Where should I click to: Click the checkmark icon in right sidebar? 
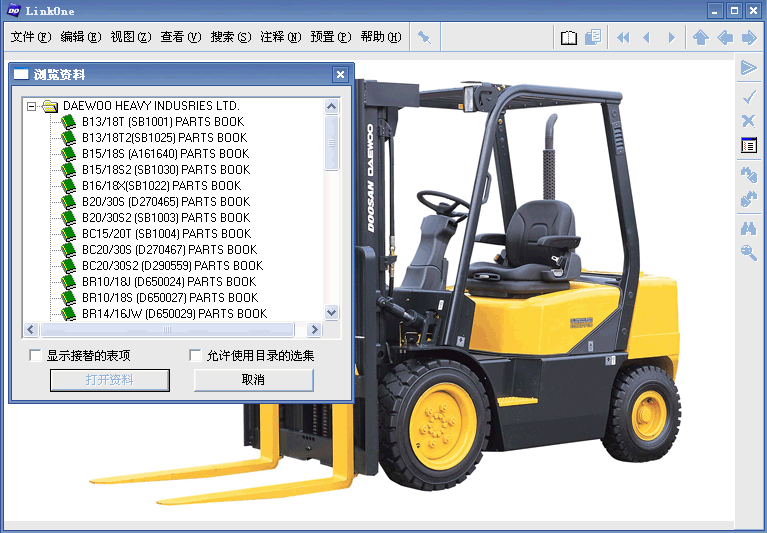tap(748, 96)
